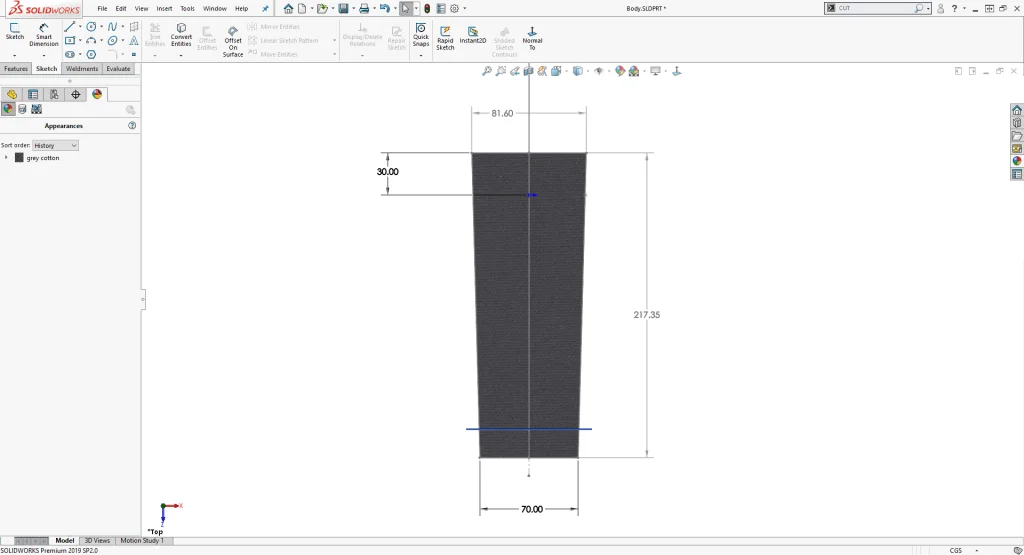Toggle Instant2D on or off
Image resolution: width=1024 pixels, height=555 pixels.
coord(472,35)
